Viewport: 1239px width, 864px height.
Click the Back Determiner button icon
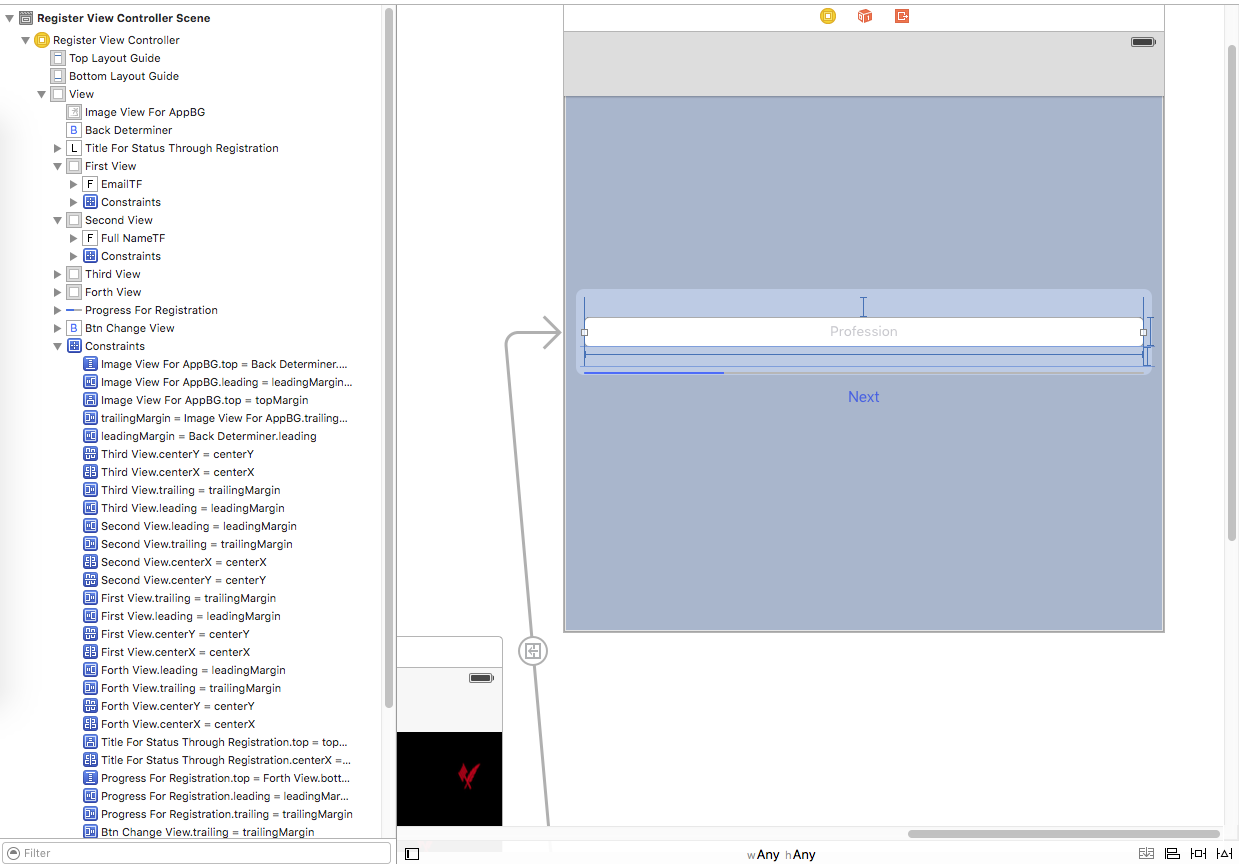74,130
